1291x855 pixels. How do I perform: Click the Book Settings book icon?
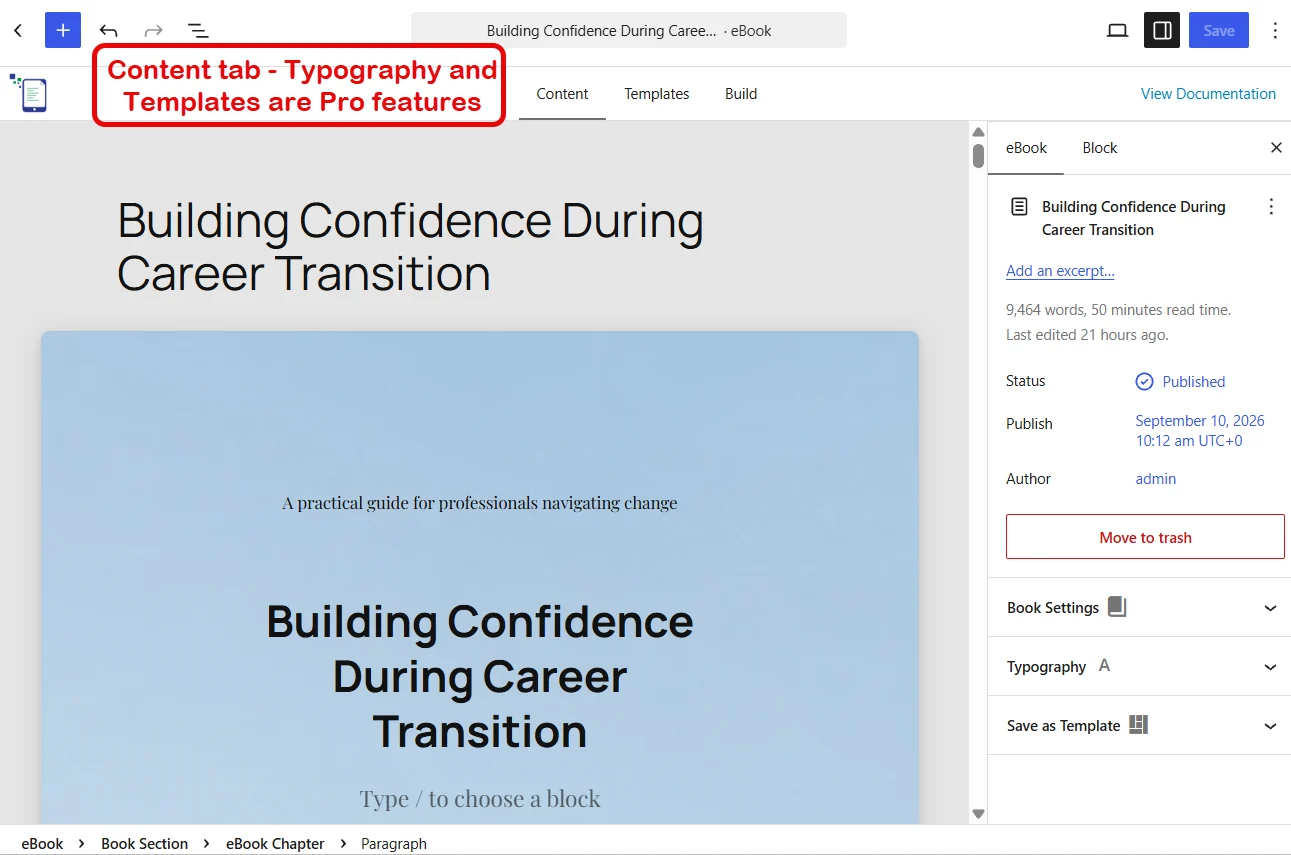1117,607
